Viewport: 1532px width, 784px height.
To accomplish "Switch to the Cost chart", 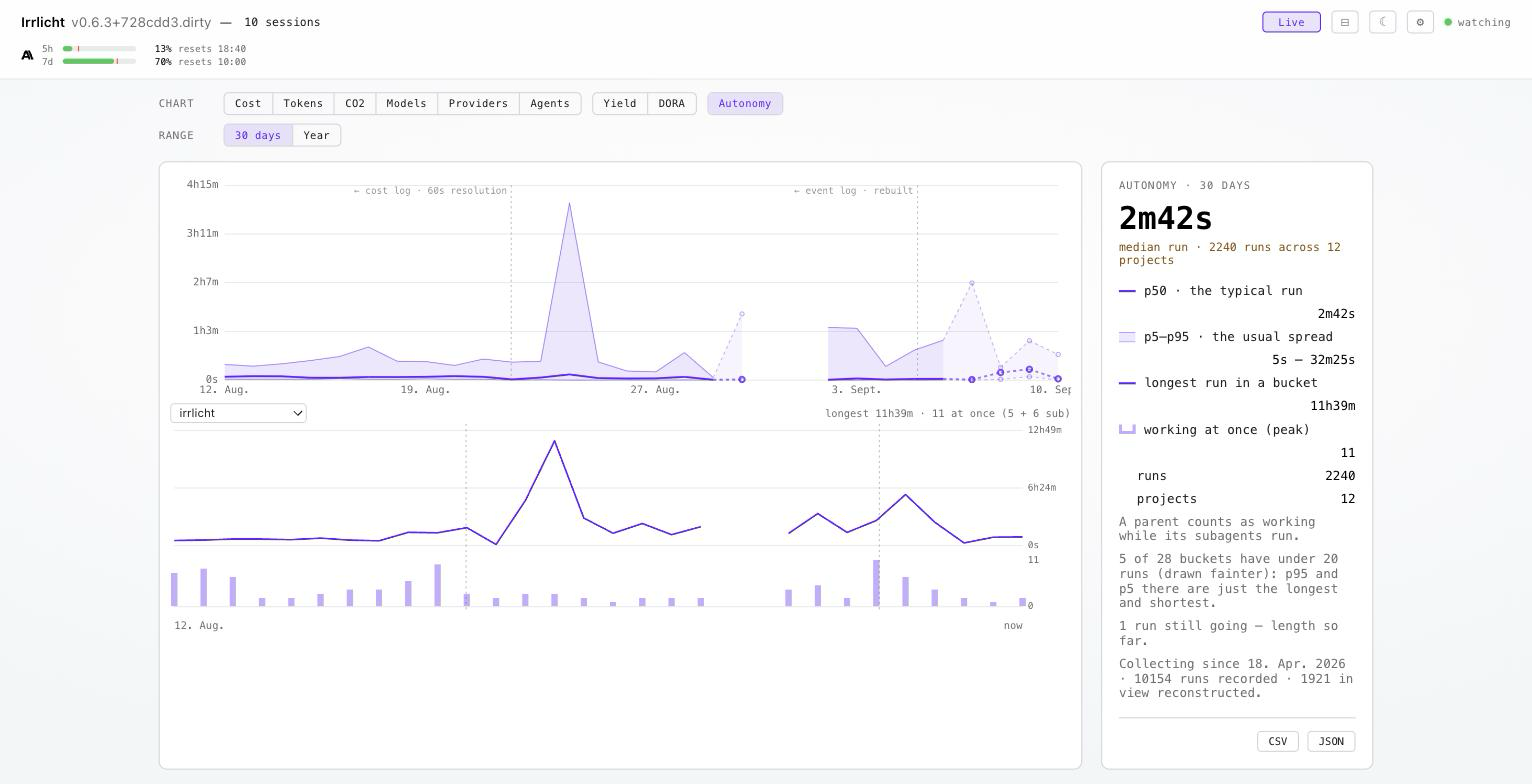I will [248, 104].
